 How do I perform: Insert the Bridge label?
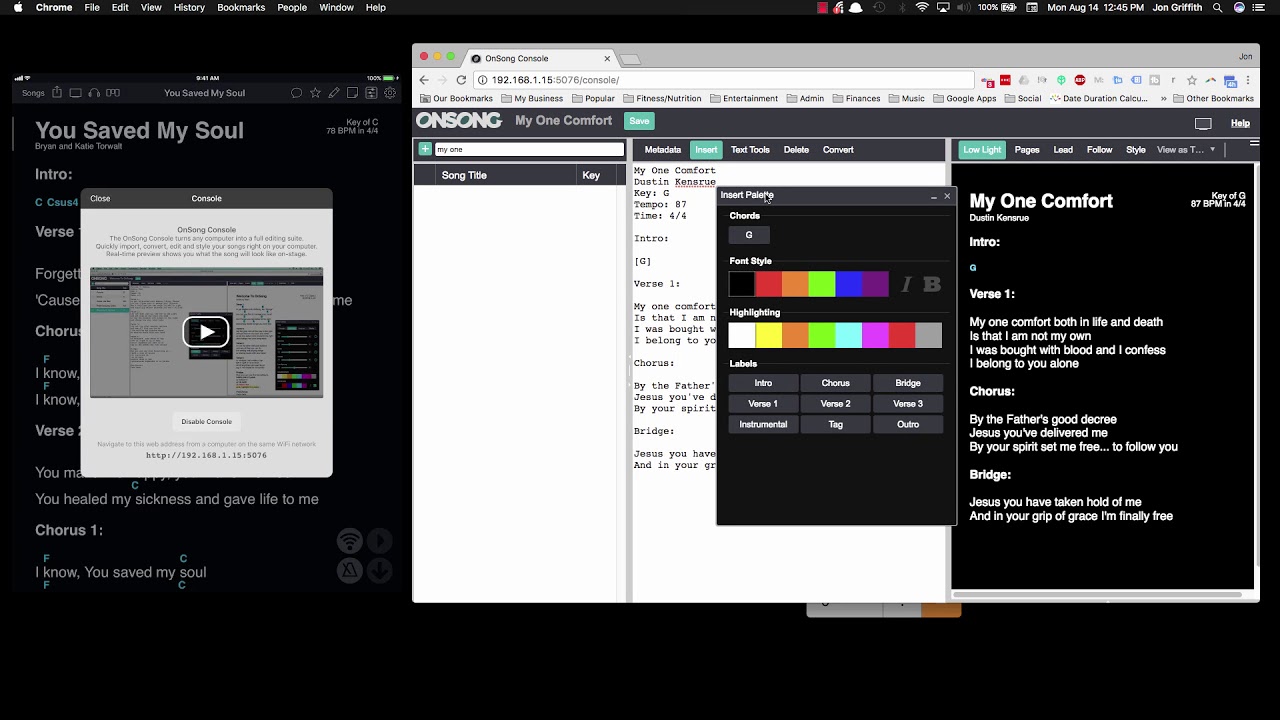tap(908, 383)
